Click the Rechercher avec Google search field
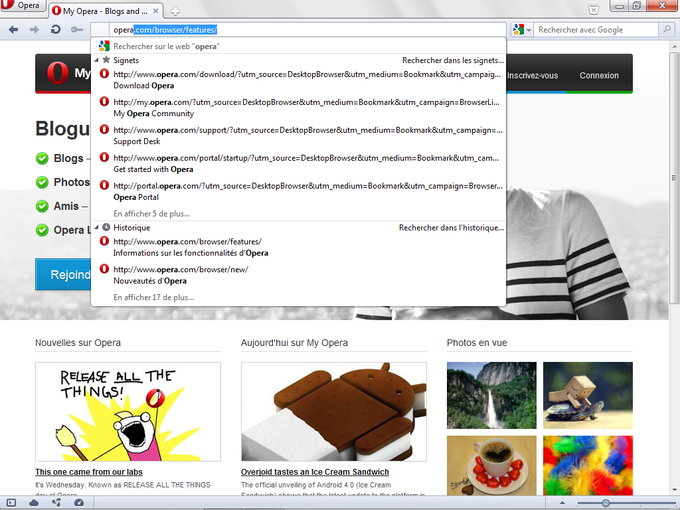The image size is (680, 510). tap(596, 29)
